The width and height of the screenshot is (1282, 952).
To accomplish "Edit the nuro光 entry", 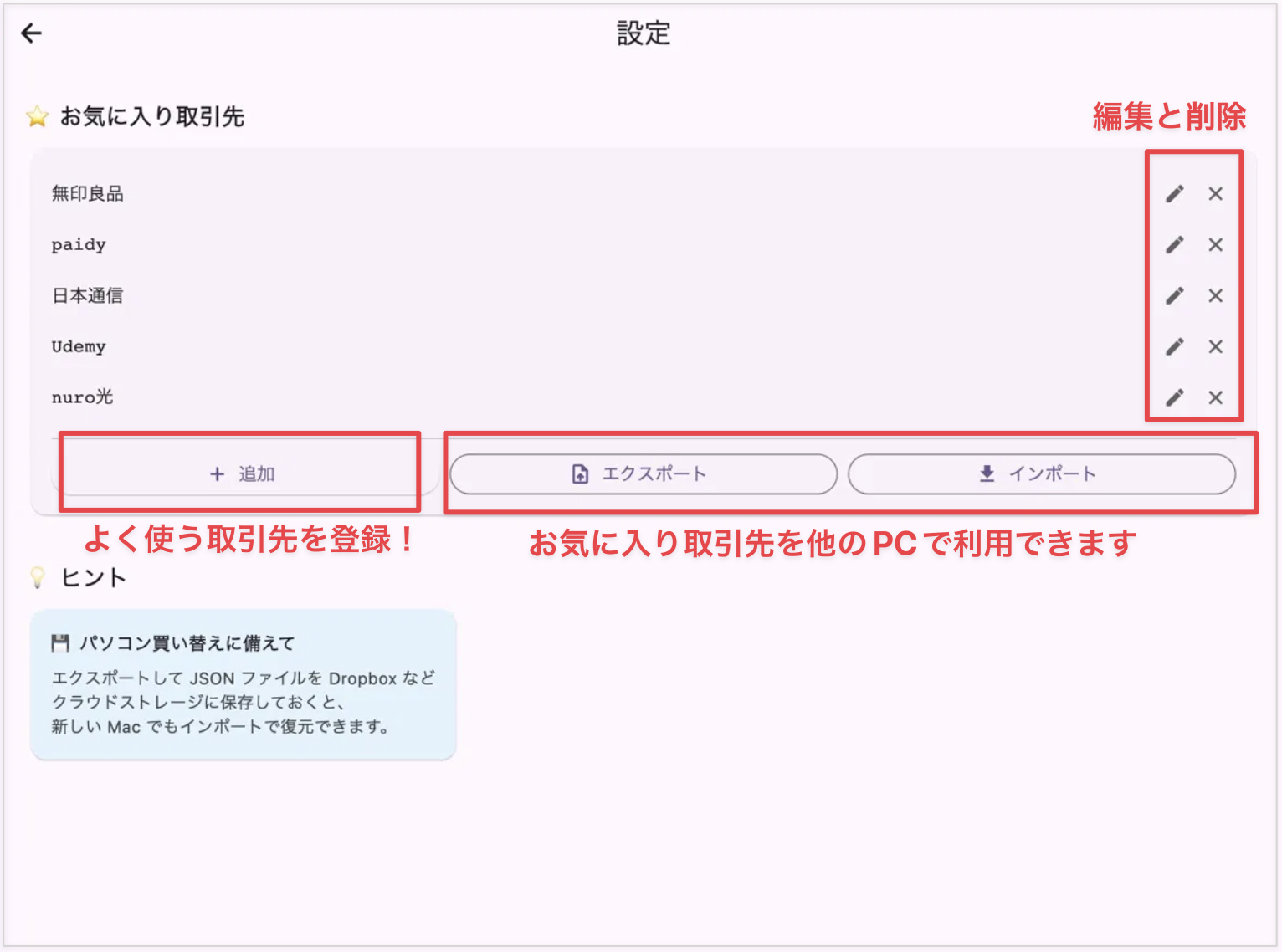I will (x=1175, y=398).
